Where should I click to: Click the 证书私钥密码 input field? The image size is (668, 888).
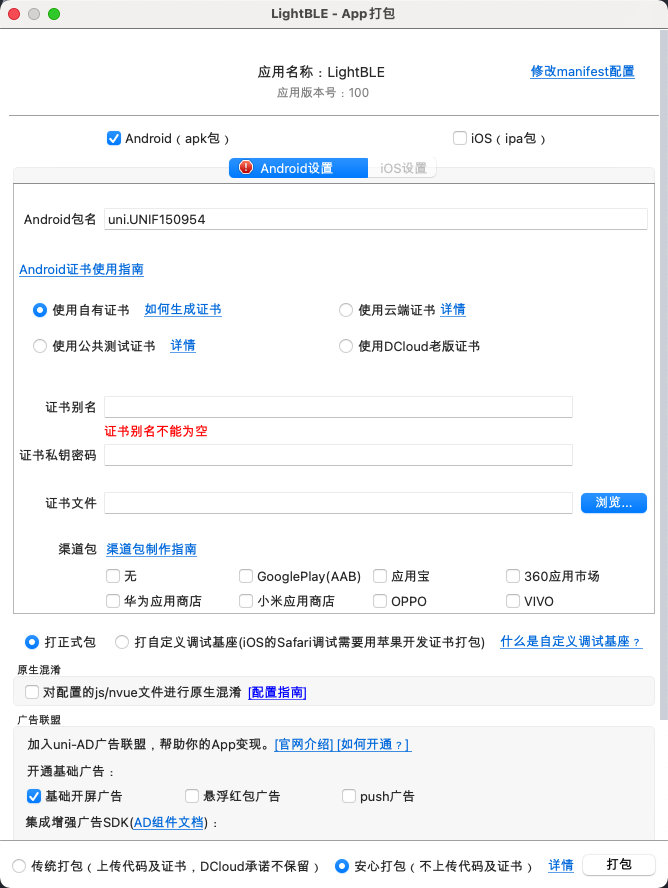point(338,455)
